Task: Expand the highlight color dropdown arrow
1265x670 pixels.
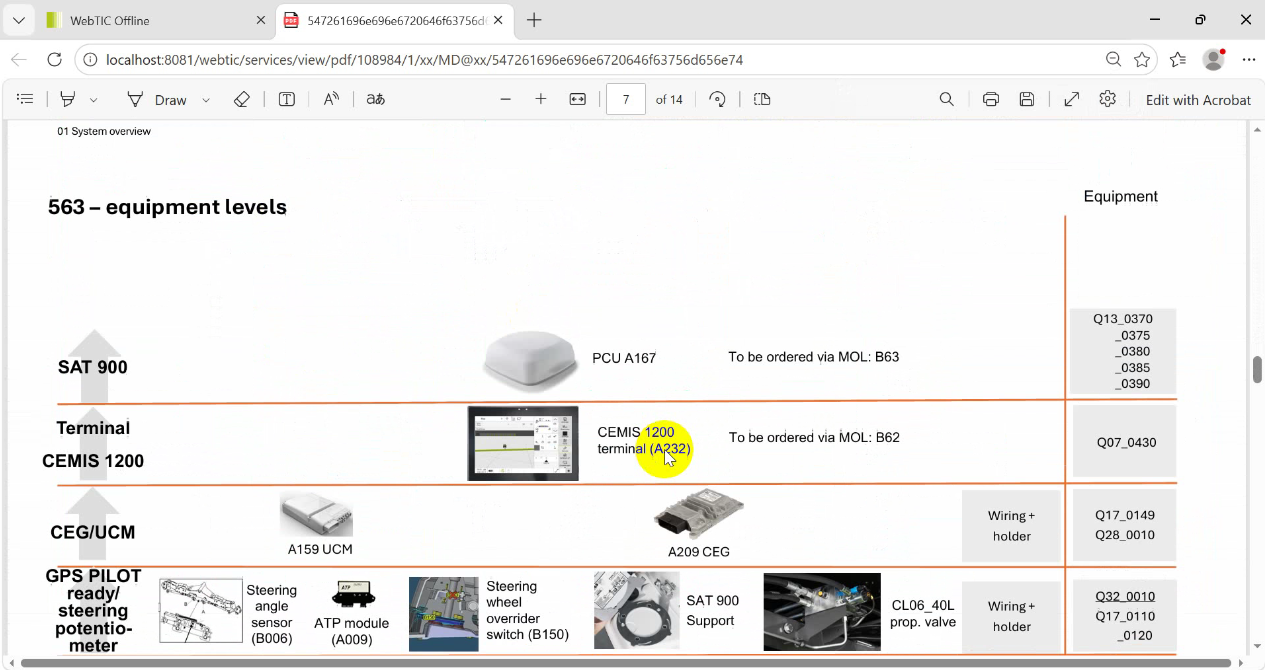Action: click(x=94, y=100)
